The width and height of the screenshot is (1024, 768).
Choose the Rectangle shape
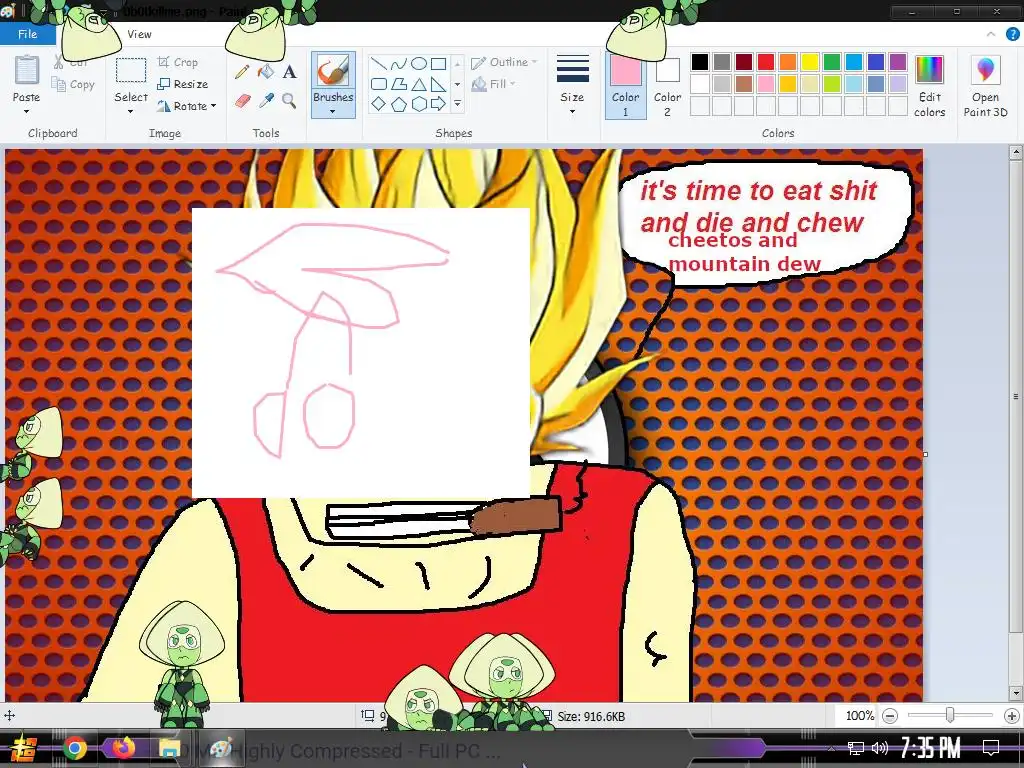tap(439, 63)
